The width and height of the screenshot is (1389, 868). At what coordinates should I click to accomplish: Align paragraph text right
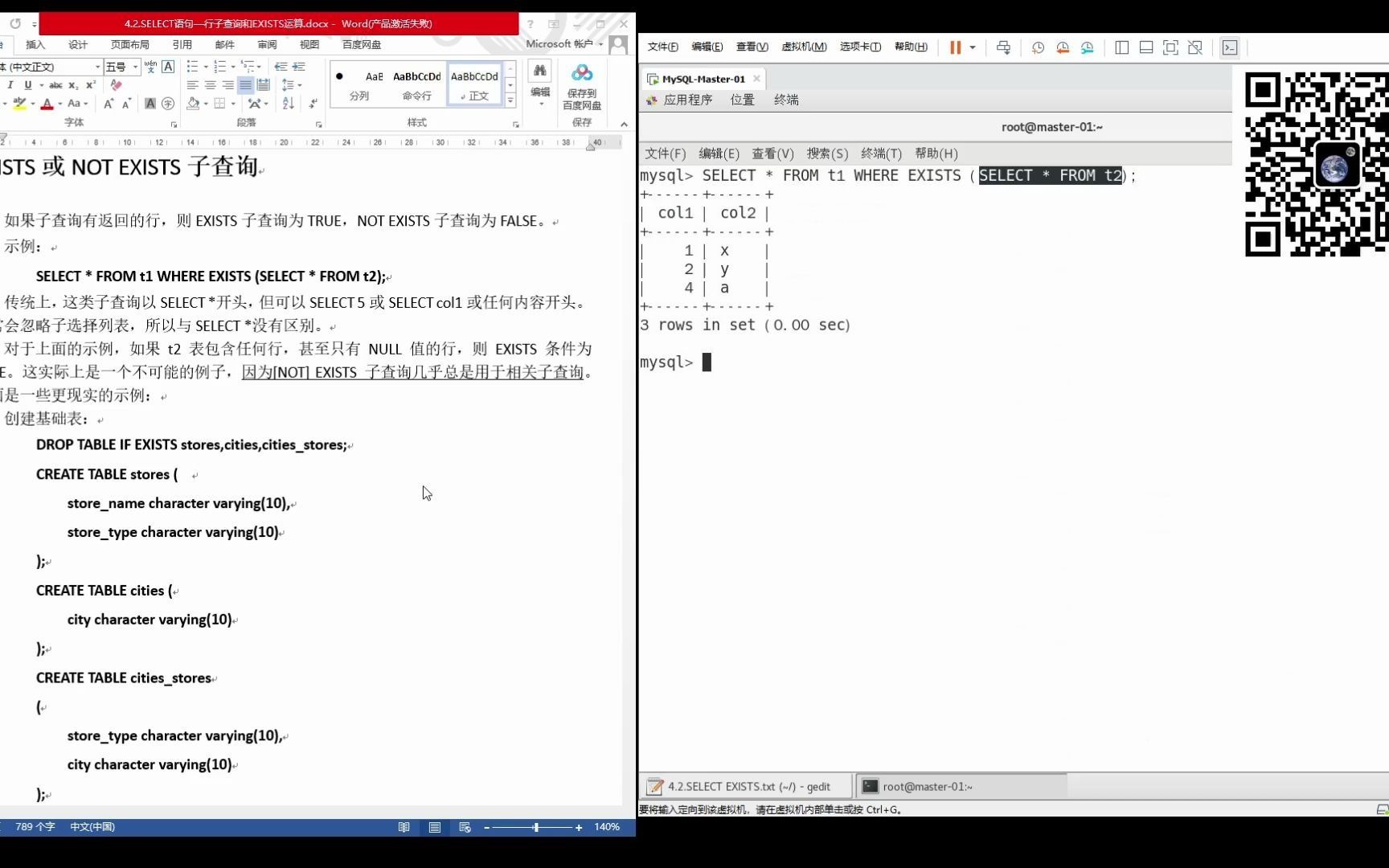pyautogui.click(x=228, y=85)
